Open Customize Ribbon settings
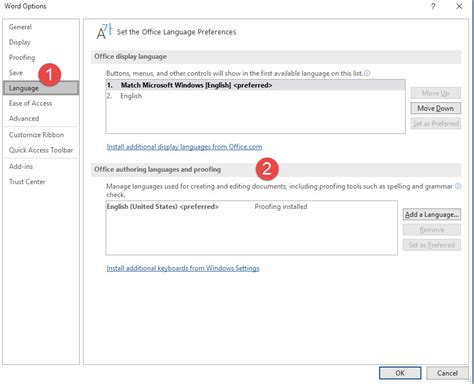474x384 pixels. (x=36, y=135)
